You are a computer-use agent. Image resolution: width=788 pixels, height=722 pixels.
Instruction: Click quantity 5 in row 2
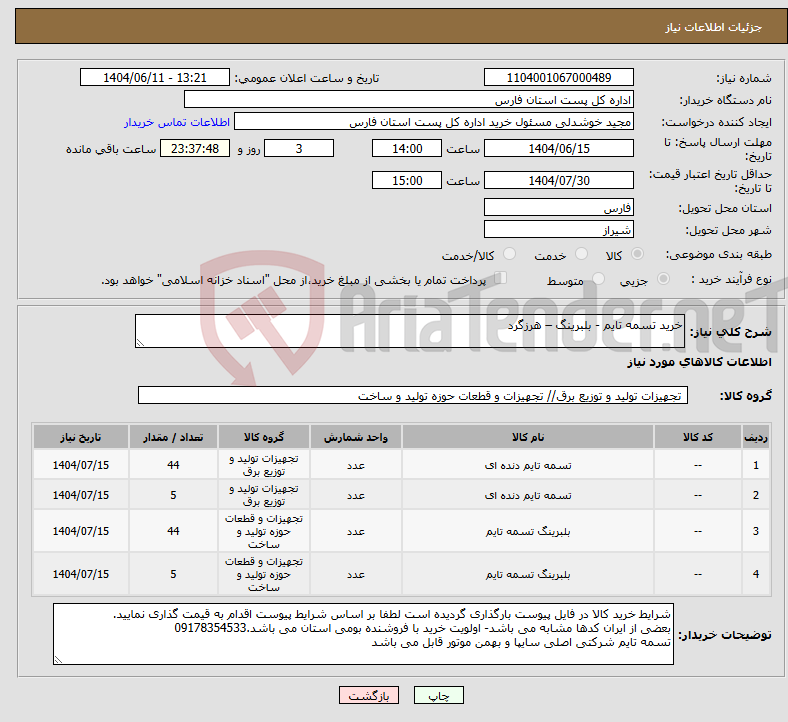[173, 495]
